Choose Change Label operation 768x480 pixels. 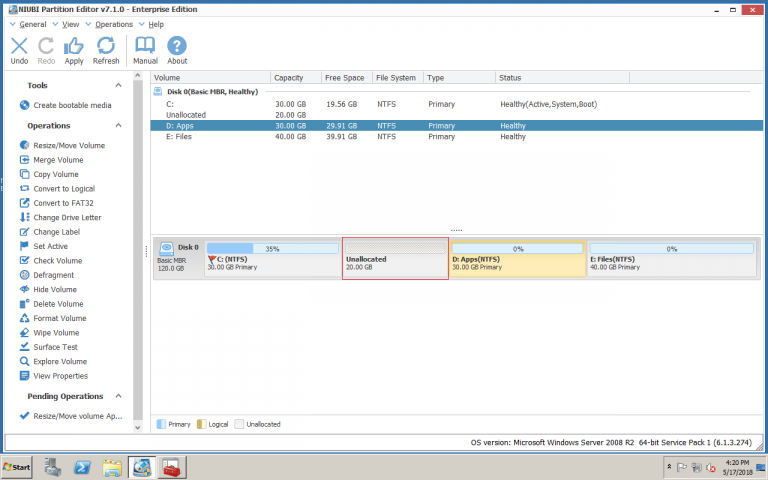tap(49, 232)
